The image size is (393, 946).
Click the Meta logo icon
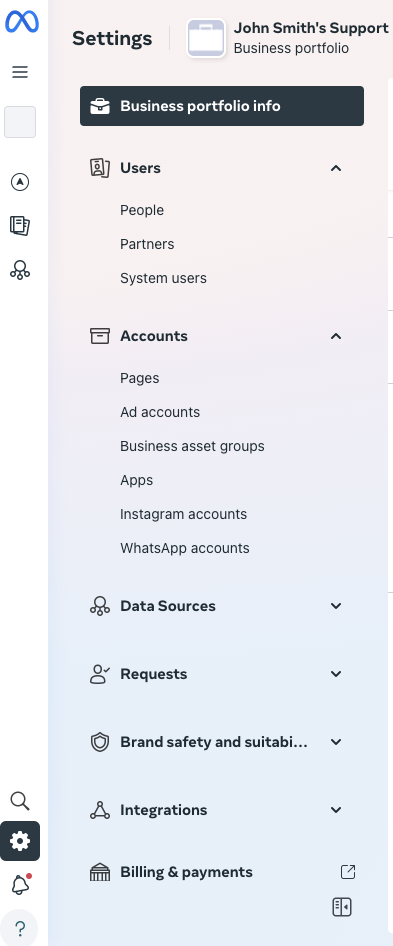[x=22, y=22]
